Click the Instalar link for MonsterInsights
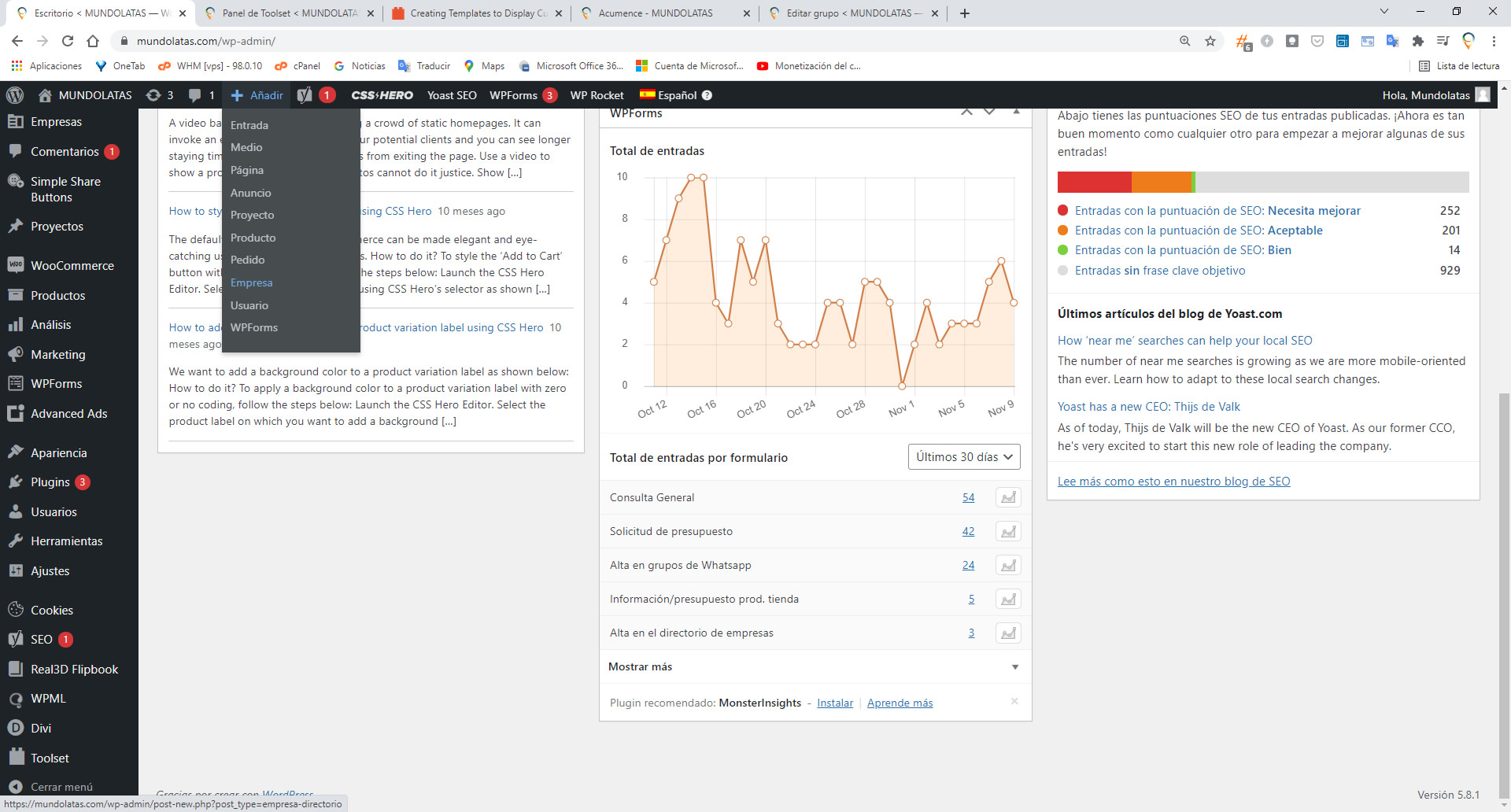 click(x=835, y=703)
